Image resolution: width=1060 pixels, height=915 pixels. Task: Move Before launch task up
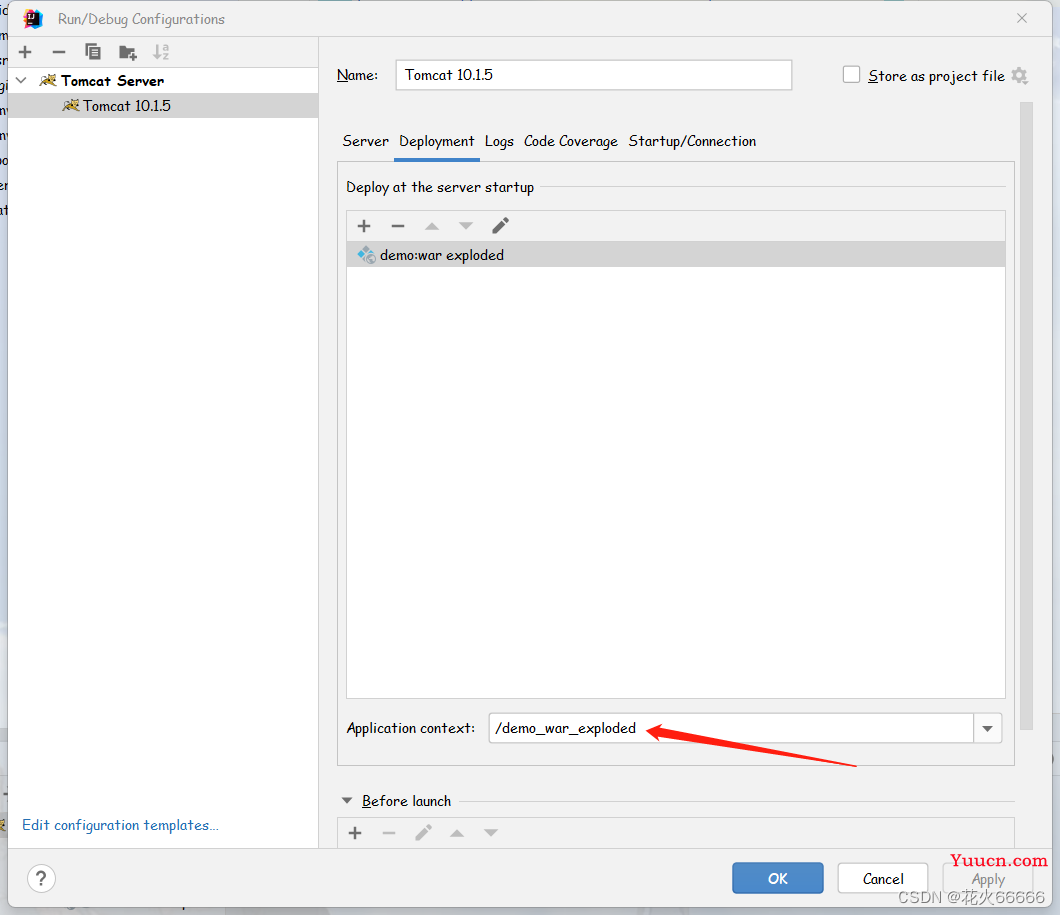[457, 833]
